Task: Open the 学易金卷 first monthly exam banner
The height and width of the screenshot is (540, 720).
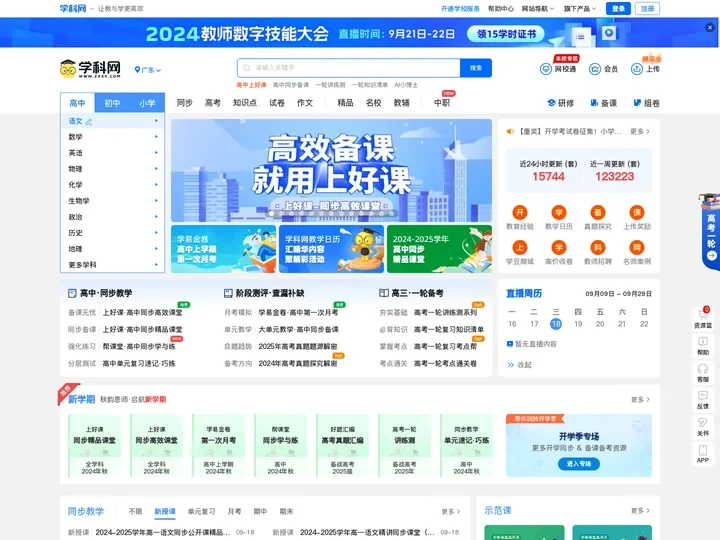Action: pyautogui.click(x=223, y=249)
